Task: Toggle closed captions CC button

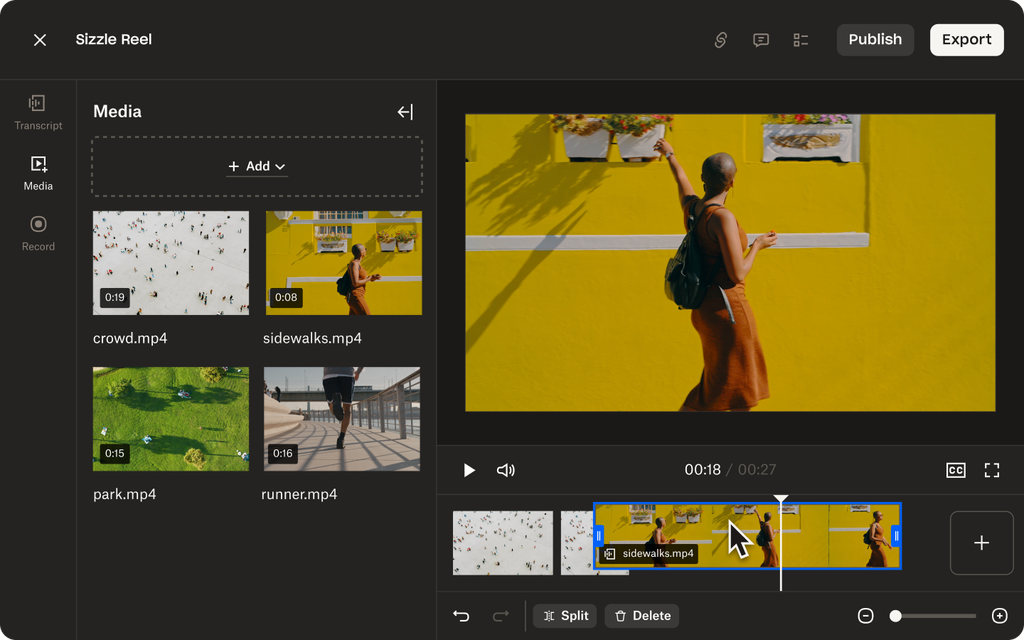Action: coord(956,470)
